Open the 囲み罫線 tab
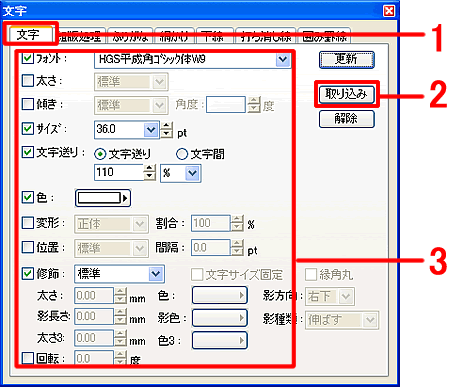Screen dimensions: 450x387 click(324, 36)
